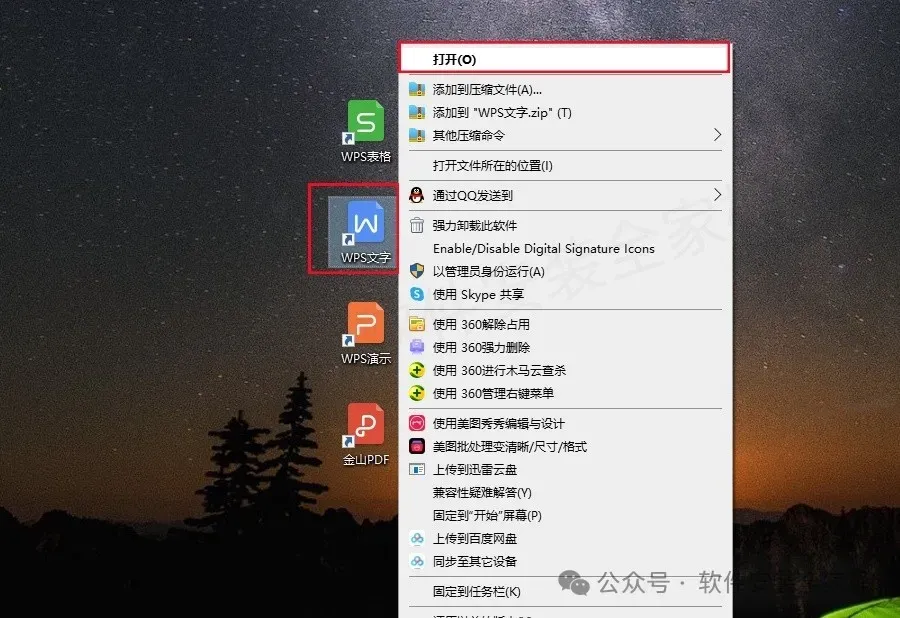The image size is (900, 618).
Task: Click 美图批处理变清晰/尺寸/格式 text
Action: [x=510, y=447]
